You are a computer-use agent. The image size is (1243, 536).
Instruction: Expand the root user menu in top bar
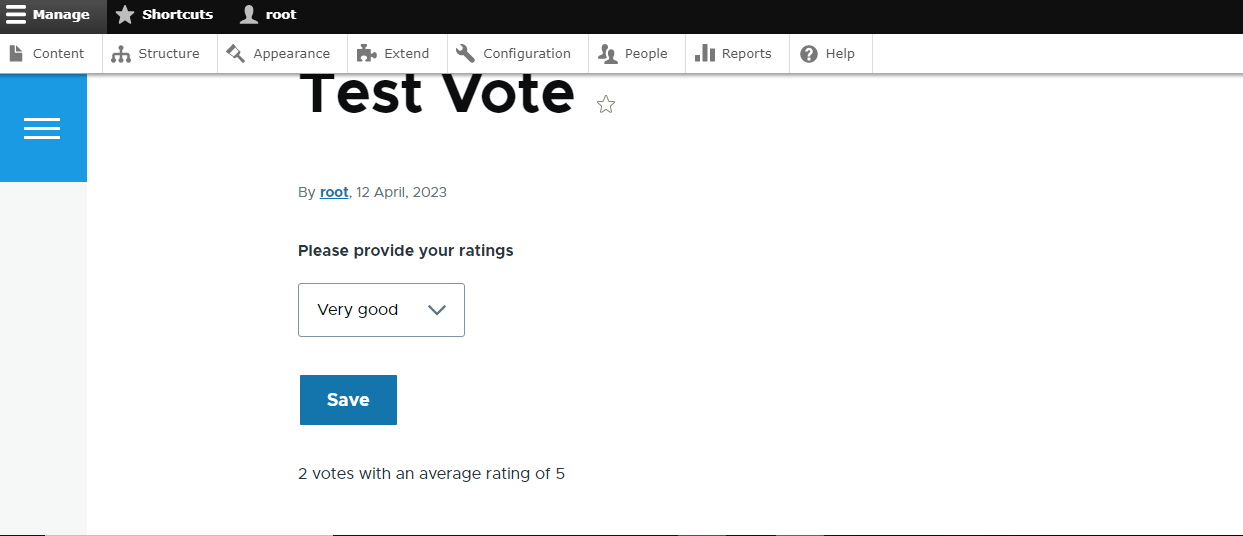tap(268, 15)
